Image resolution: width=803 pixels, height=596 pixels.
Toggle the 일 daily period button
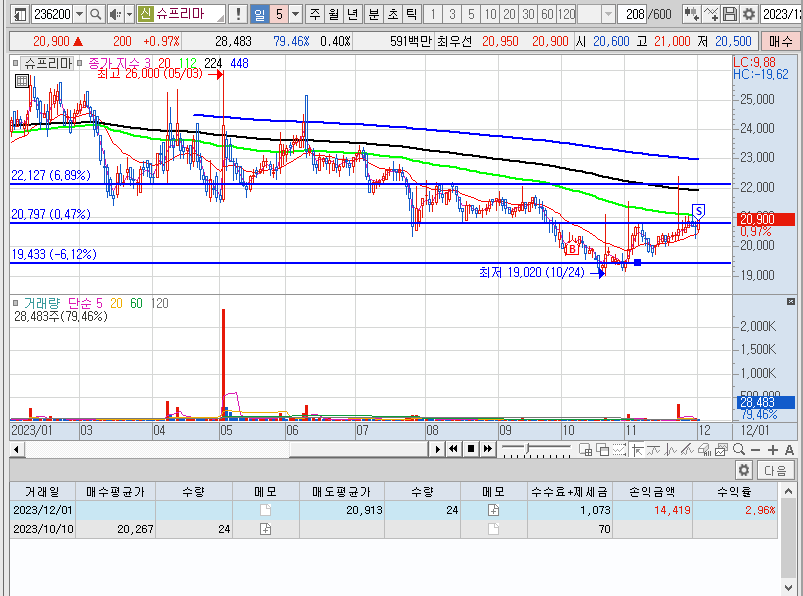click(x=260, y=14)
